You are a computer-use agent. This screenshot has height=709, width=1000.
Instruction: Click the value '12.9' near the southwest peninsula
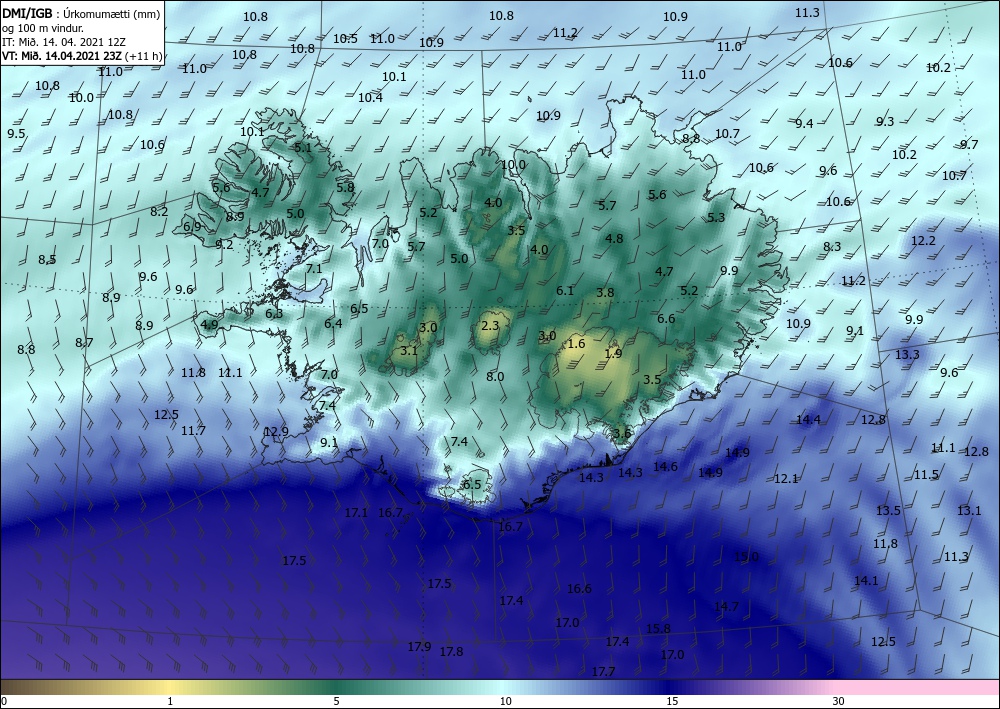[x=276, y=432]
